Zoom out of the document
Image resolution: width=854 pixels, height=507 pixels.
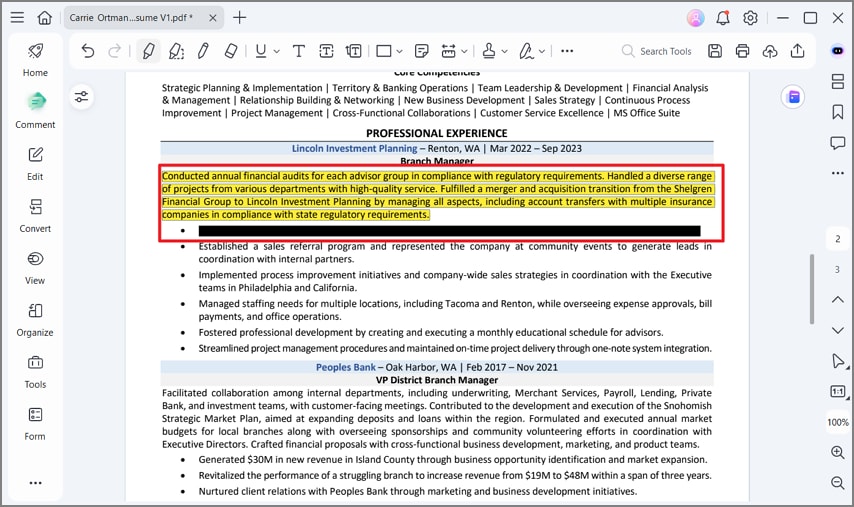[838, 482]
